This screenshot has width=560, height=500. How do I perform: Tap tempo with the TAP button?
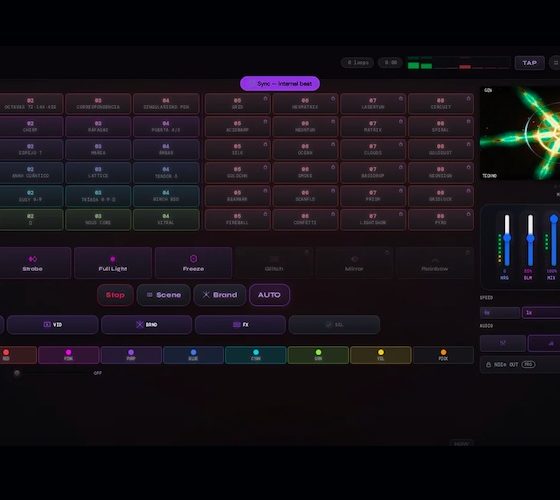click(x=529, y=63)
